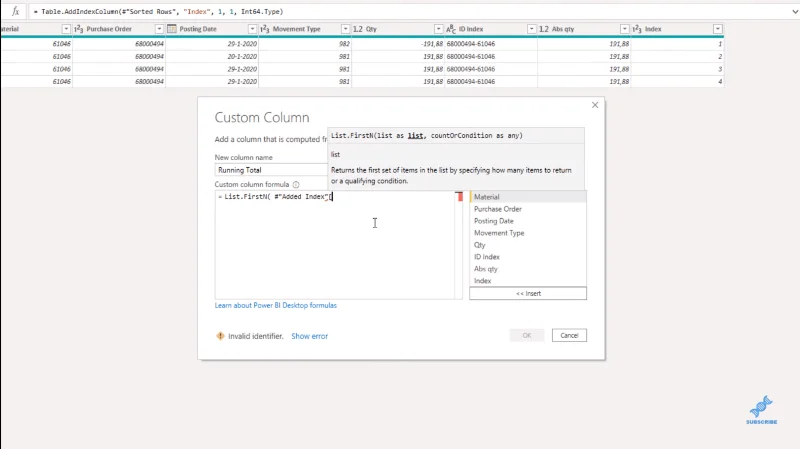
Task: Click the Qty decimal type icon
Action: click(x=358, y=29)
